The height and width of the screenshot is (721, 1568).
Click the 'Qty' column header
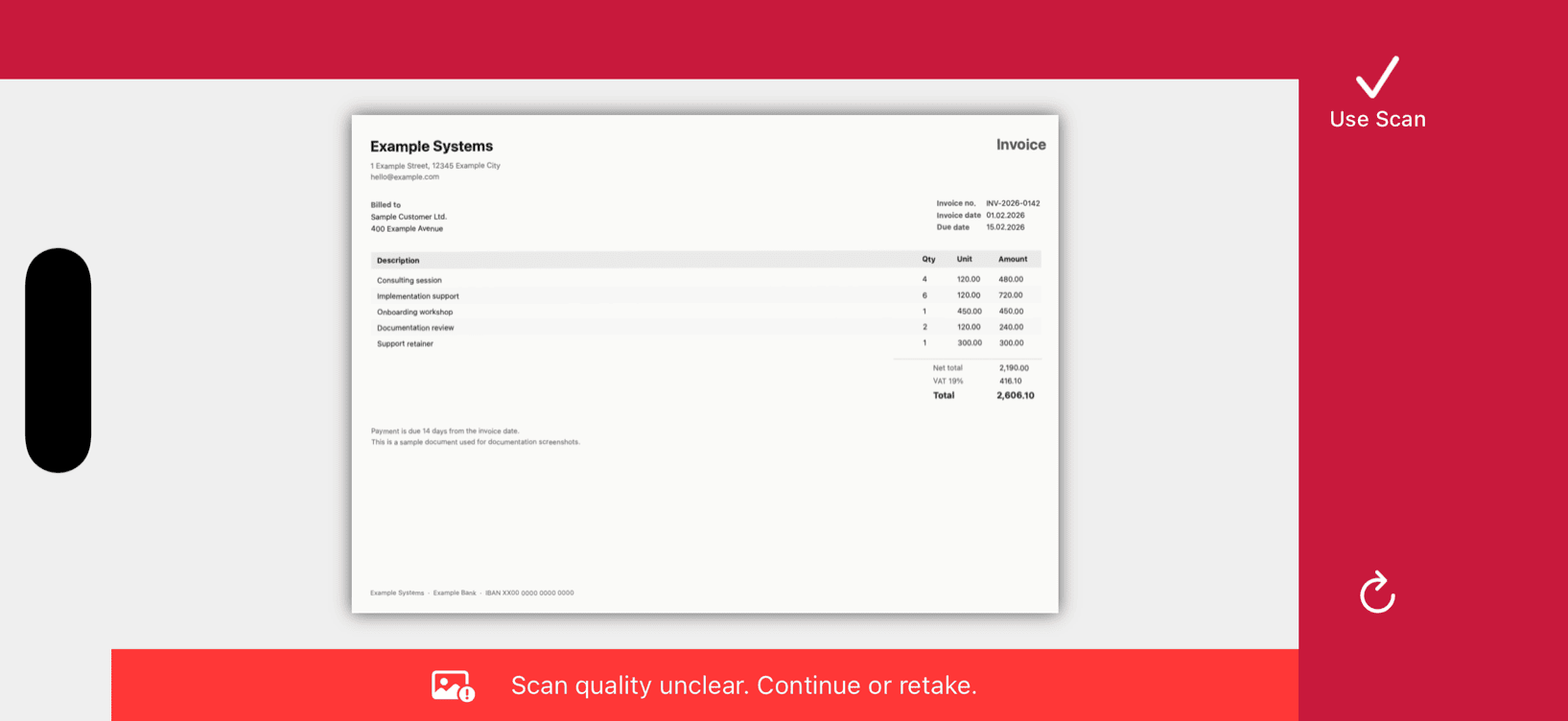coord(928,260)
